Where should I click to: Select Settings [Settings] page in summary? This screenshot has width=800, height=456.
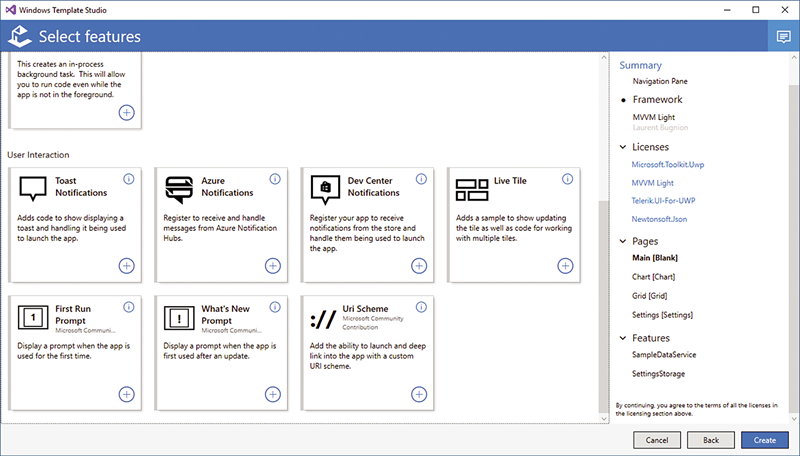(662, 315)
